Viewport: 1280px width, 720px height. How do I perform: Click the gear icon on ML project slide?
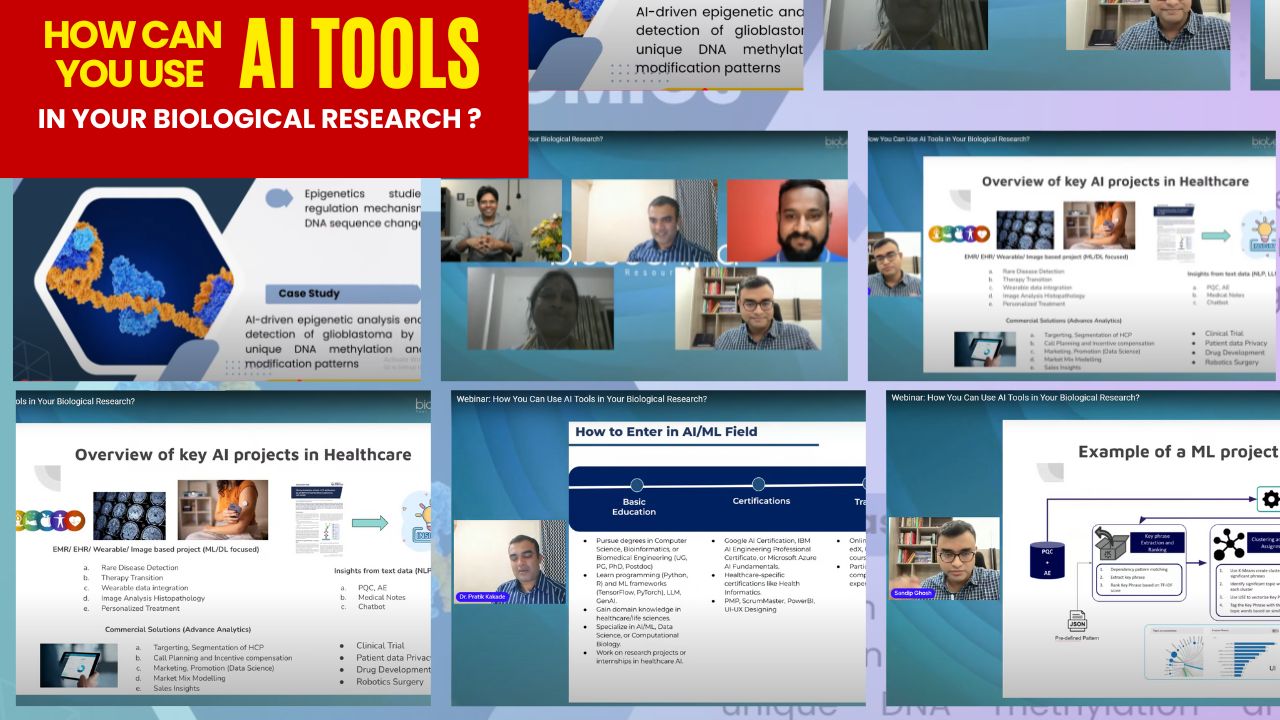(1270, 499)
